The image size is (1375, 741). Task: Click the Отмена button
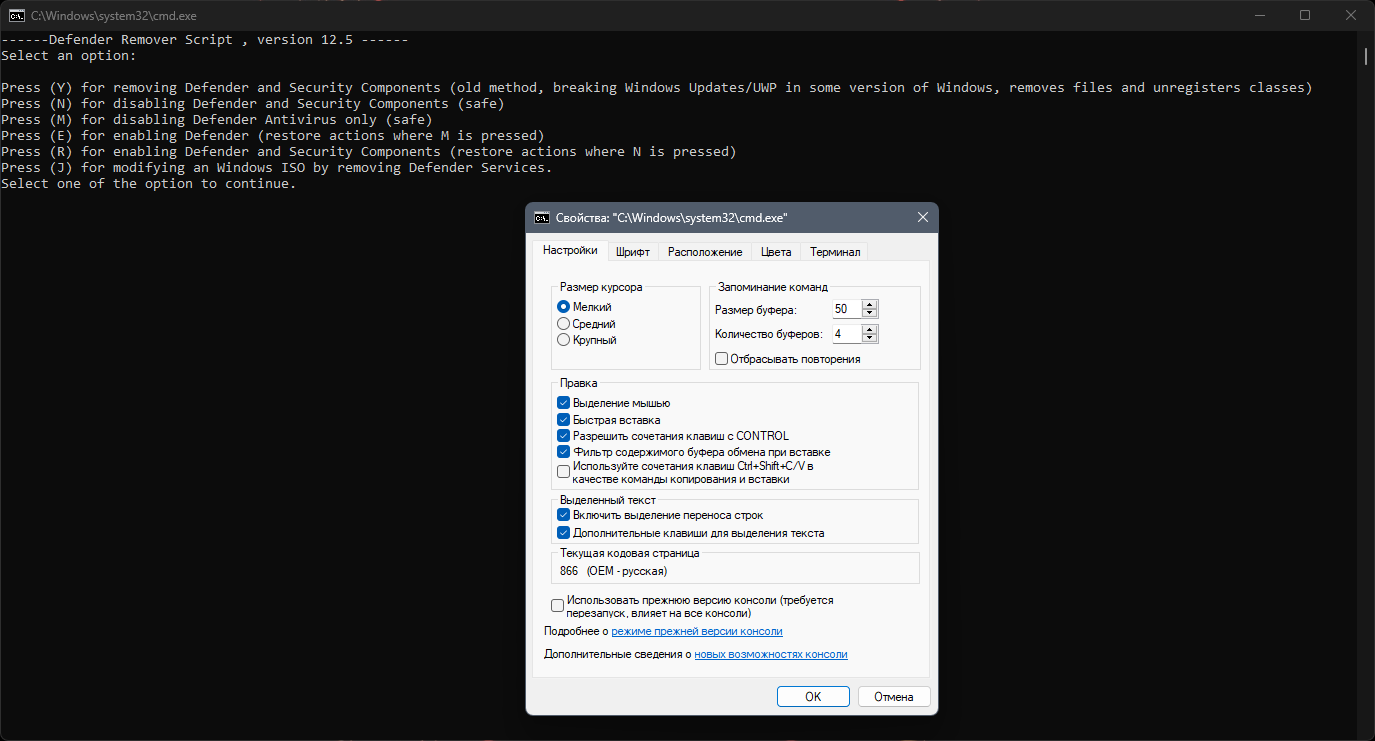pos(894,697)
